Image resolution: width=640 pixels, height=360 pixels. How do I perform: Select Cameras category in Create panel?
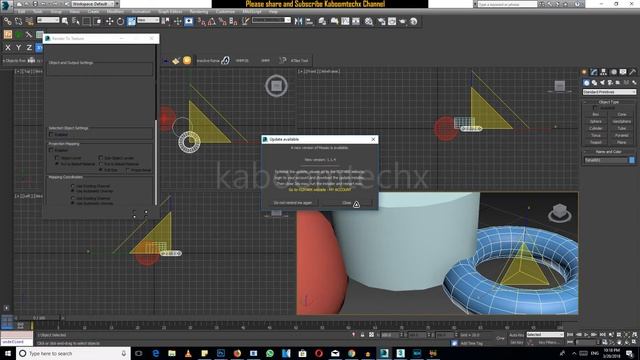(x=610, y=82)
